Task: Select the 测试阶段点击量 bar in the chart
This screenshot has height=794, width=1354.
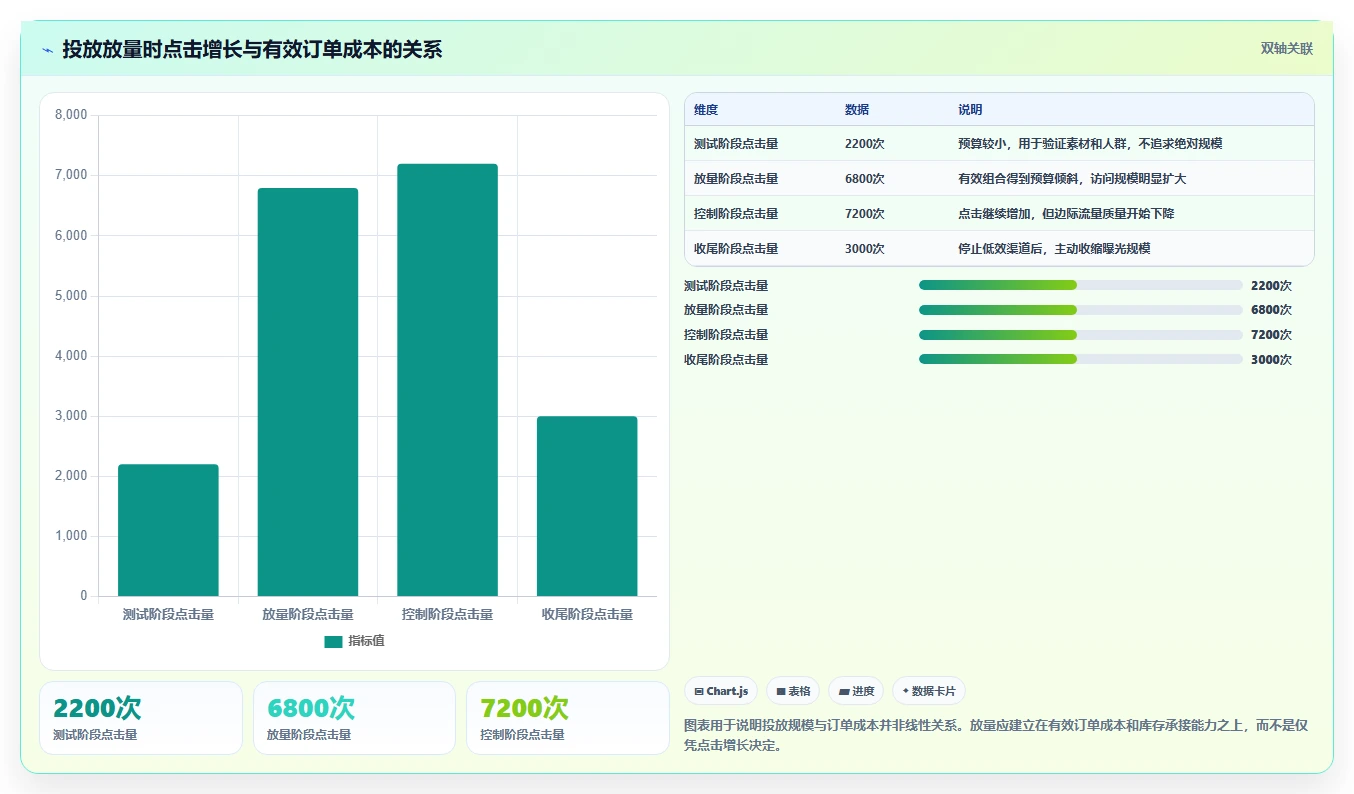Action: (x=168, y=530)
